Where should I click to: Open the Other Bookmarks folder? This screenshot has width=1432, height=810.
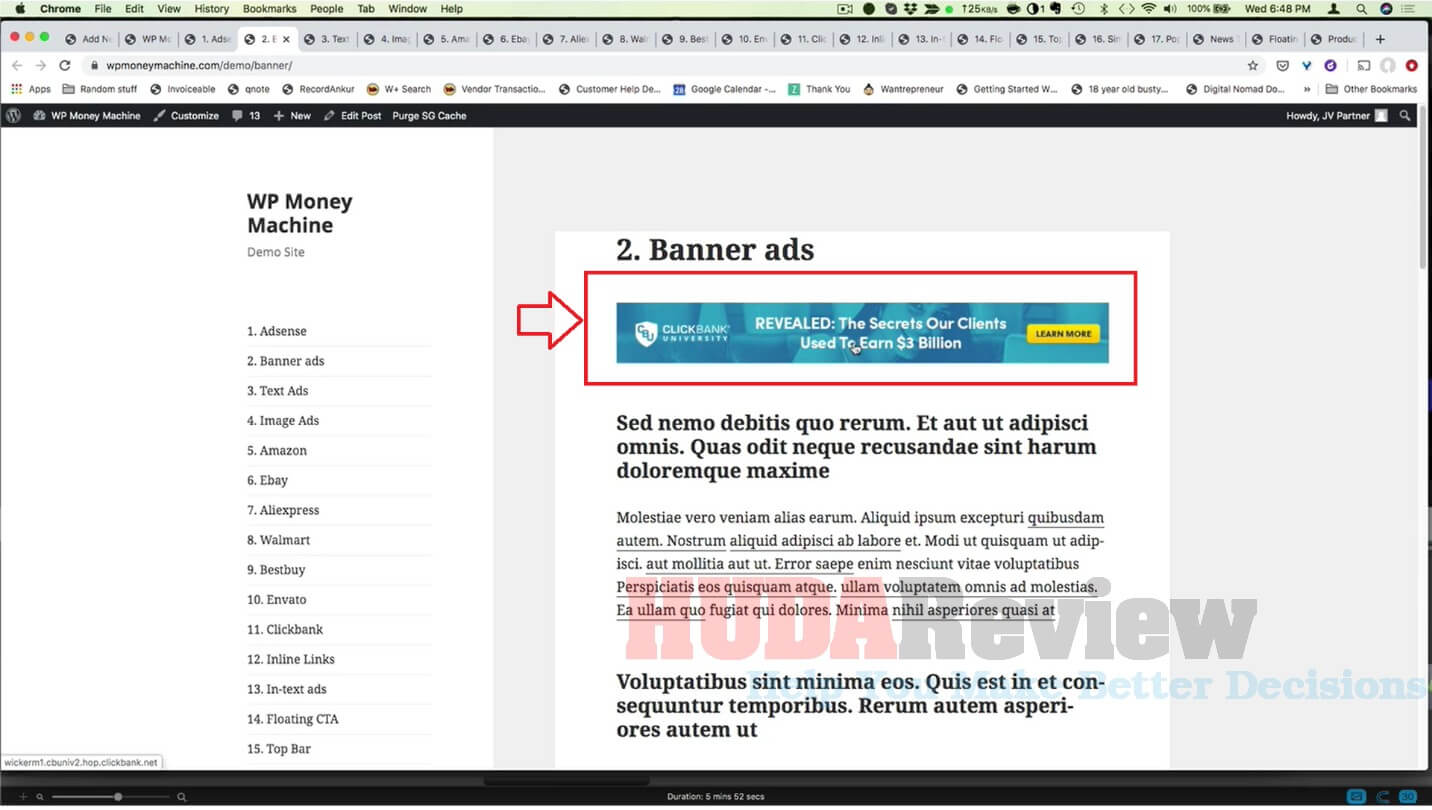click(x=1372, y=89)
